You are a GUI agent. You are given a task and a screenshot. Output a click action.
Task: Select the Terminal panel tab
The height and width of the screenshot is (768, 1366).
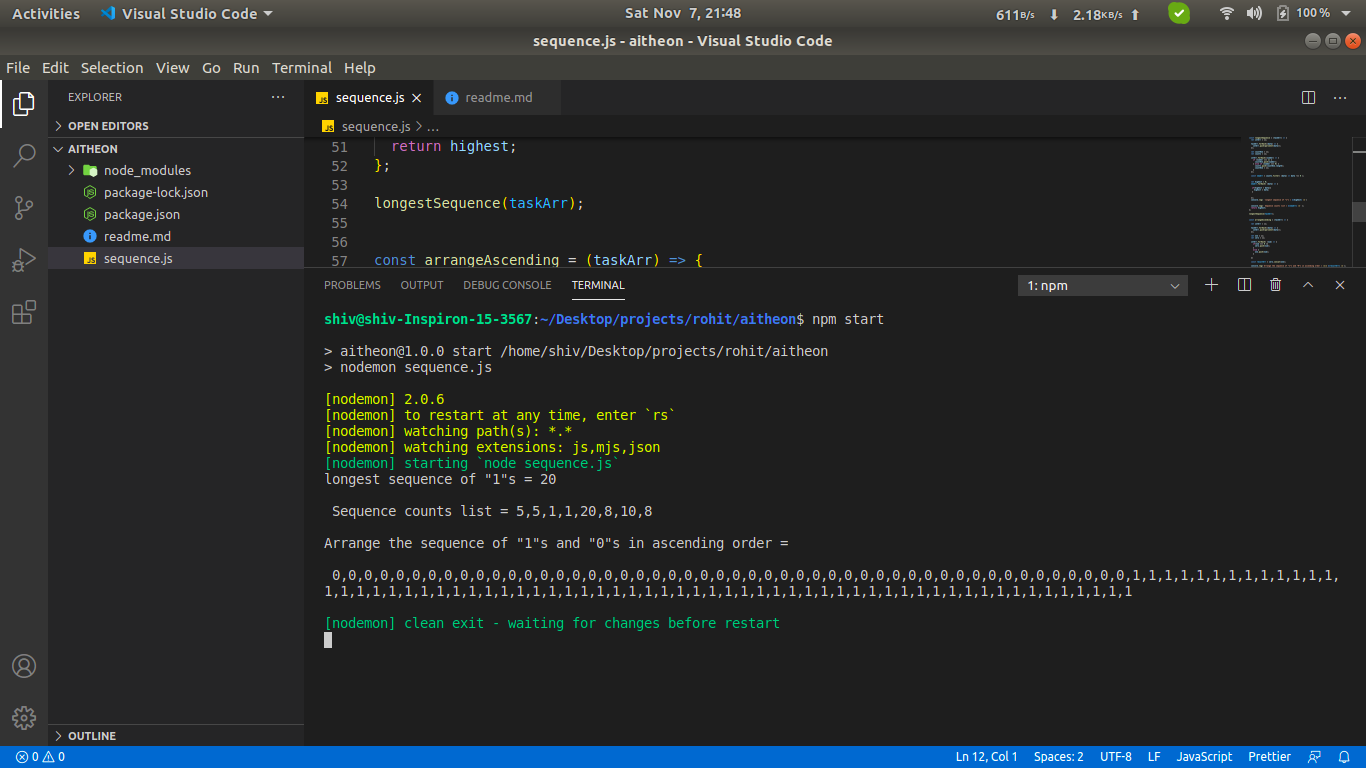coord(598,285)
